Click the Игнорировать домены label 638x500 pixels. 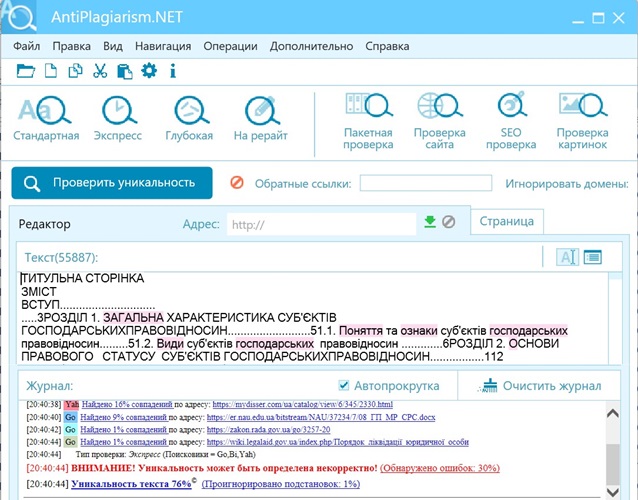click(567, 184)
